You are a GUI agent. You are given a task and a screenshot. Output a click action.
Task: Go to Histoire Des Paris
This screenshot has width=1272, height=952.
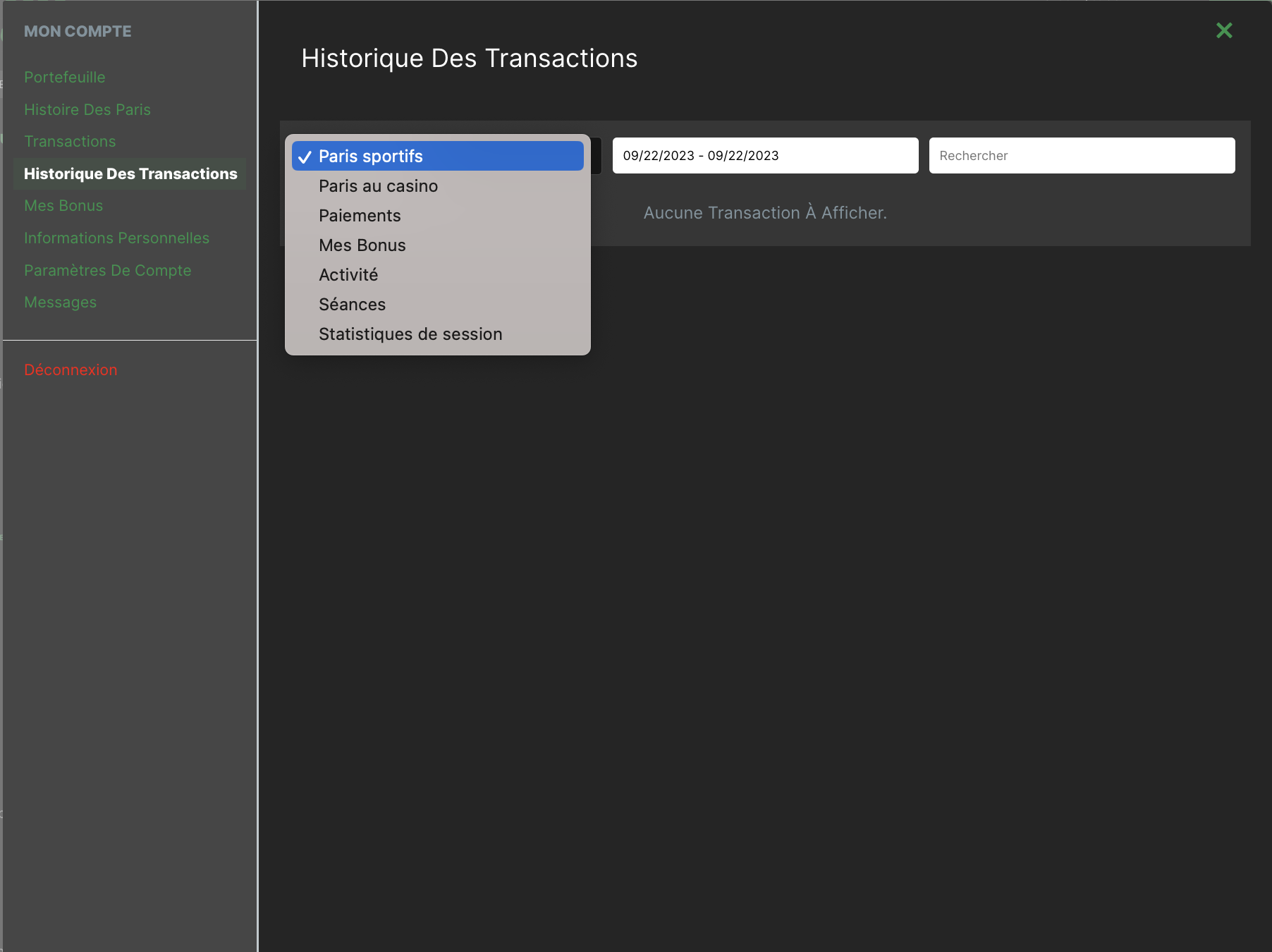[87, 110]
